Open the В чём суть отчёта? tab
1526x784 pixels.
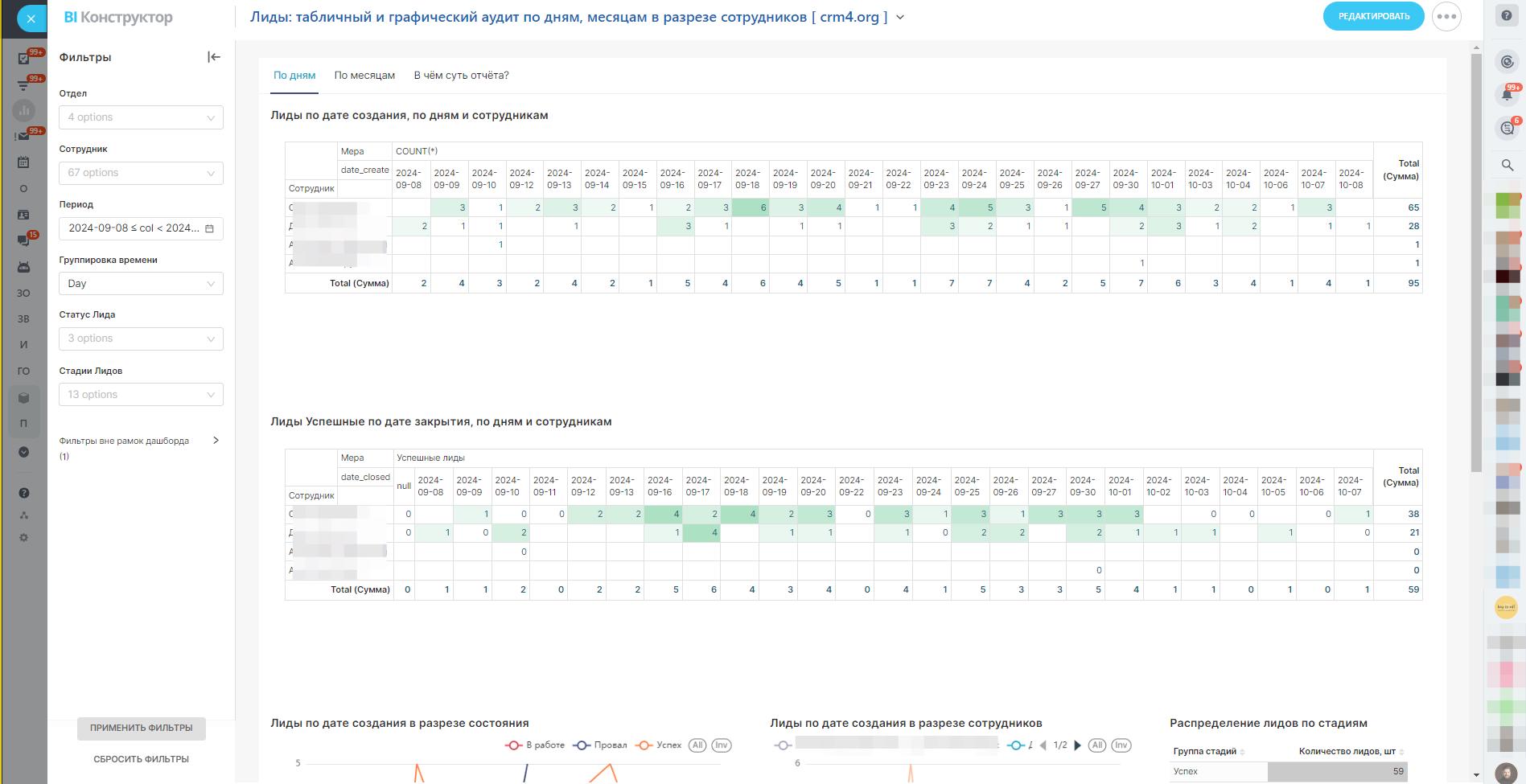[x=461, y=76]
